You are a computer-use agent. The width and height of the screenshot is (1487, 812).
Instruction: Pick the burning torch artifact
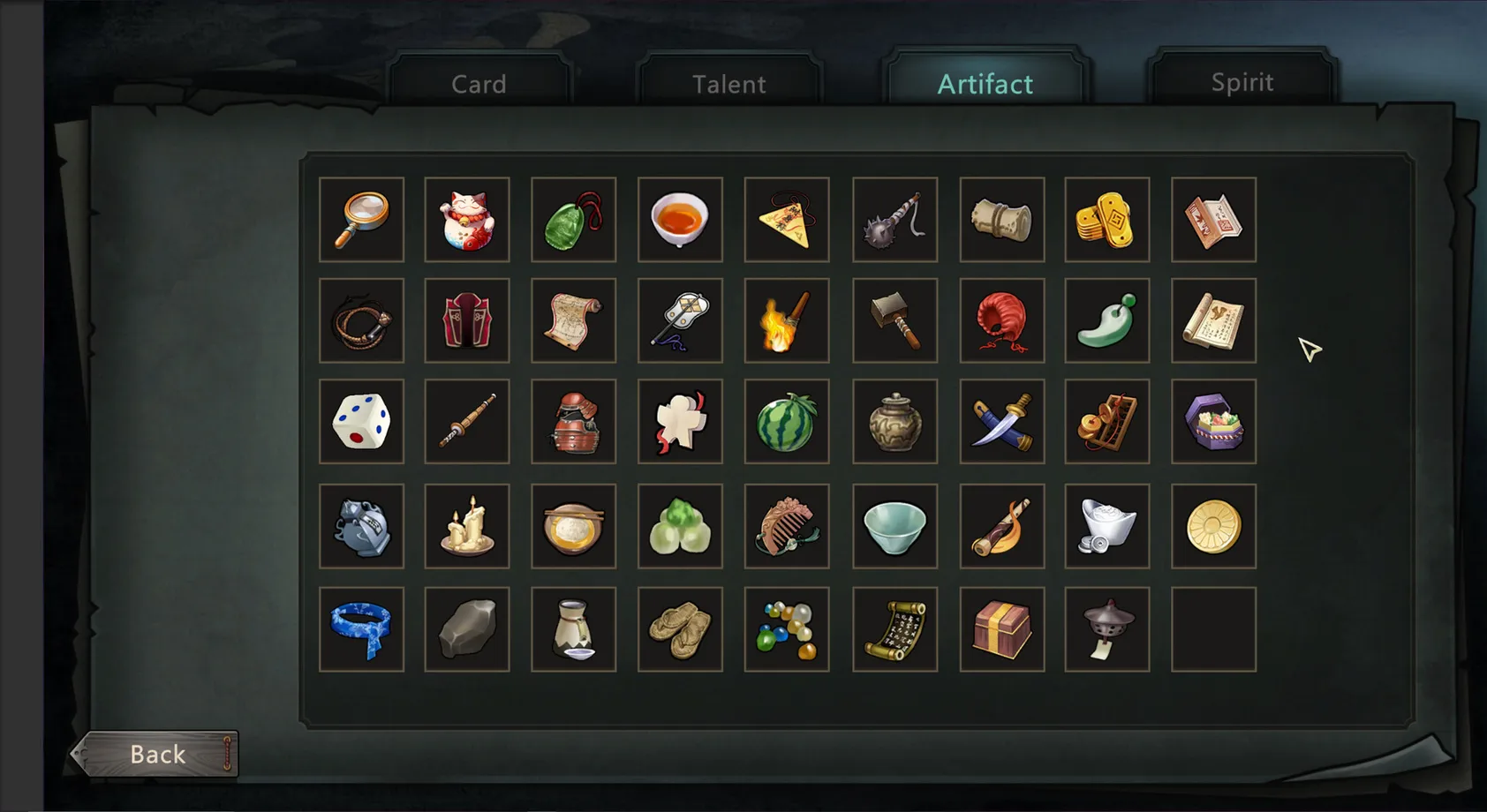pyautogui.click(x=786, y=320)
